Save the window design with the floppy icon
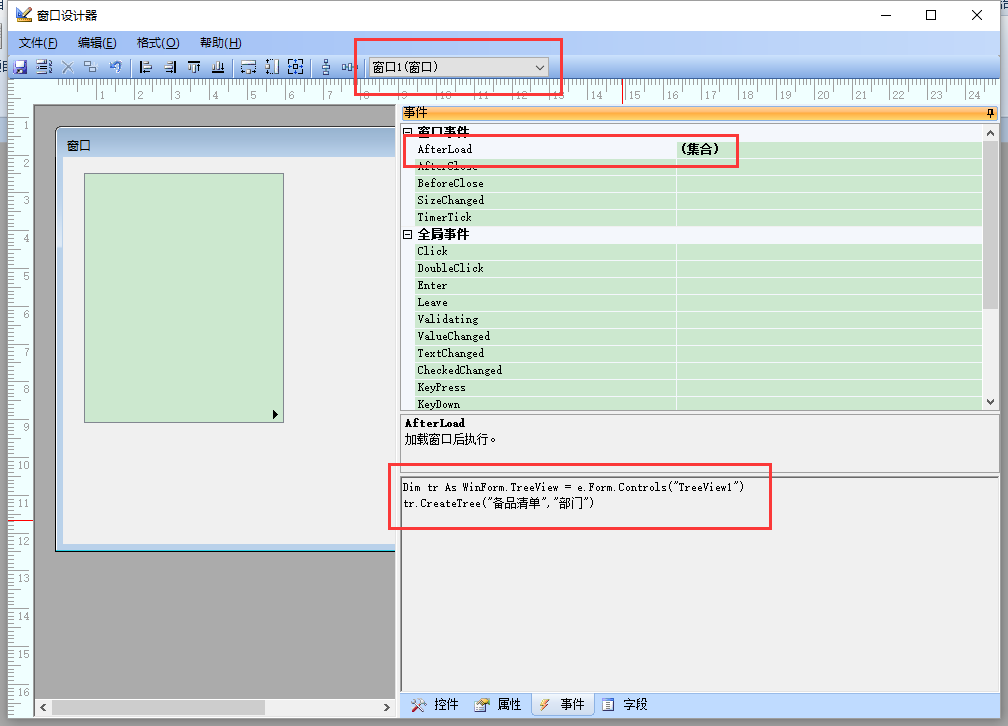 click(20, 67)
